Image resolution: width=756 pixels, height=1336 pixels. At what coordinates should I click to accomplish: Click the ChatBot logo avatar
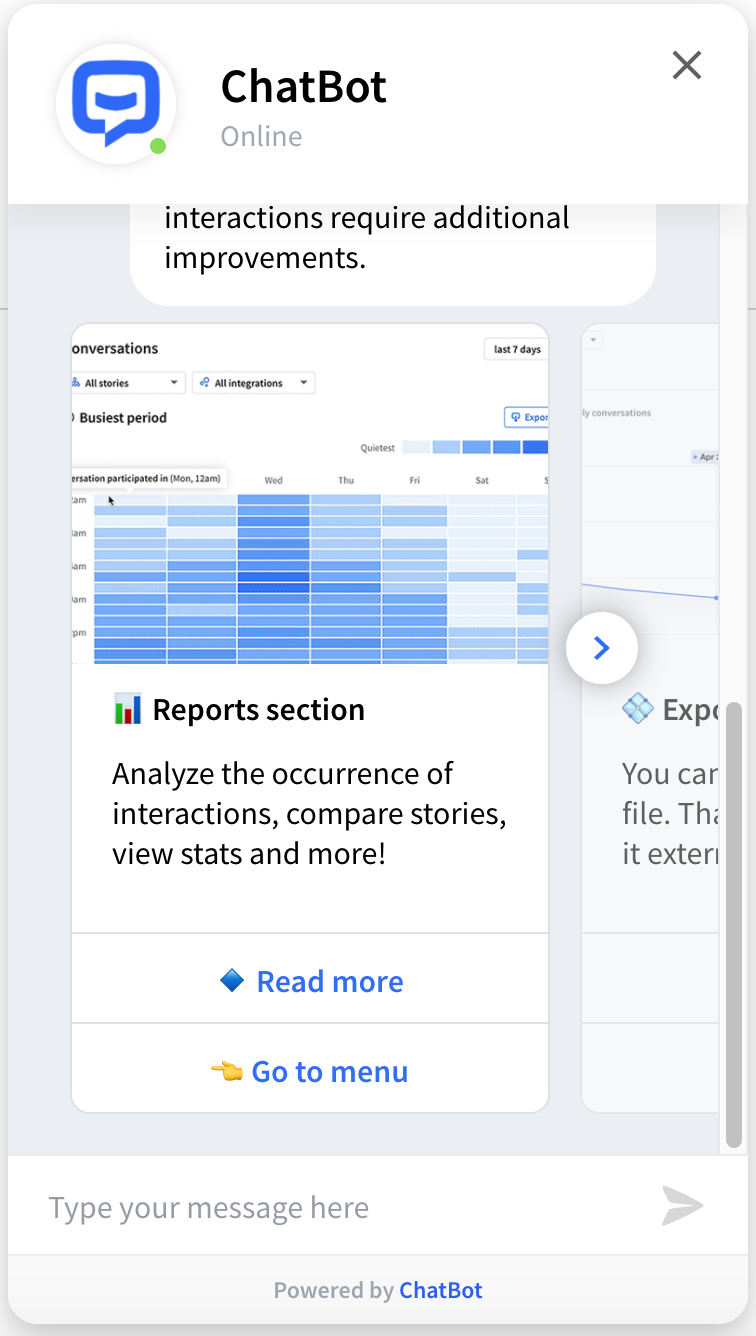click(116, 104)
